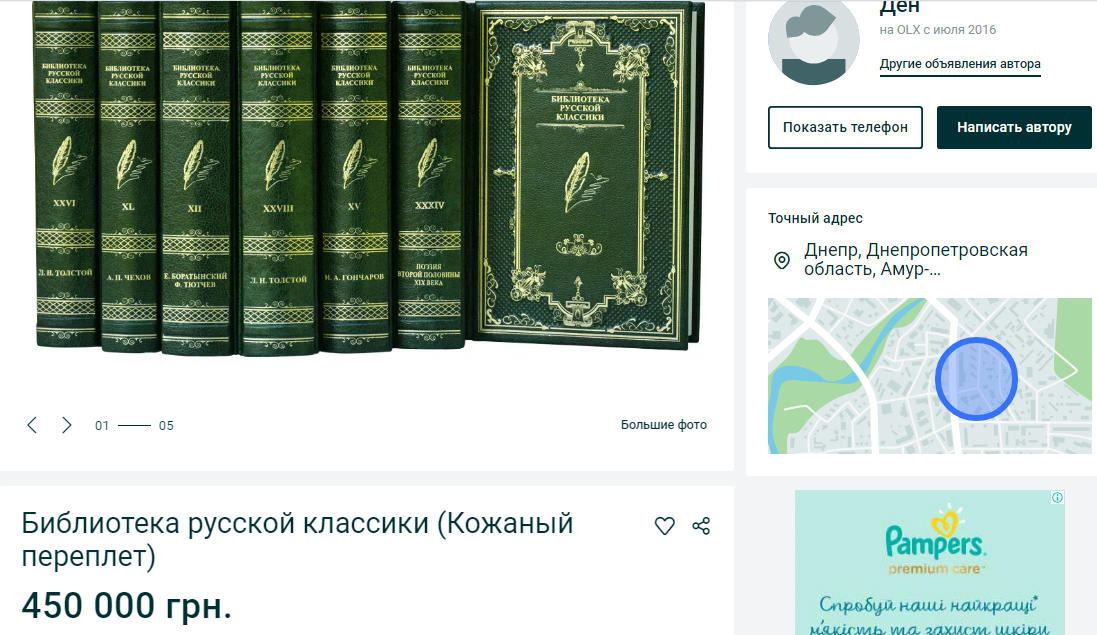Show seller's phone number

pyautogui.click(x=845, y=127)
